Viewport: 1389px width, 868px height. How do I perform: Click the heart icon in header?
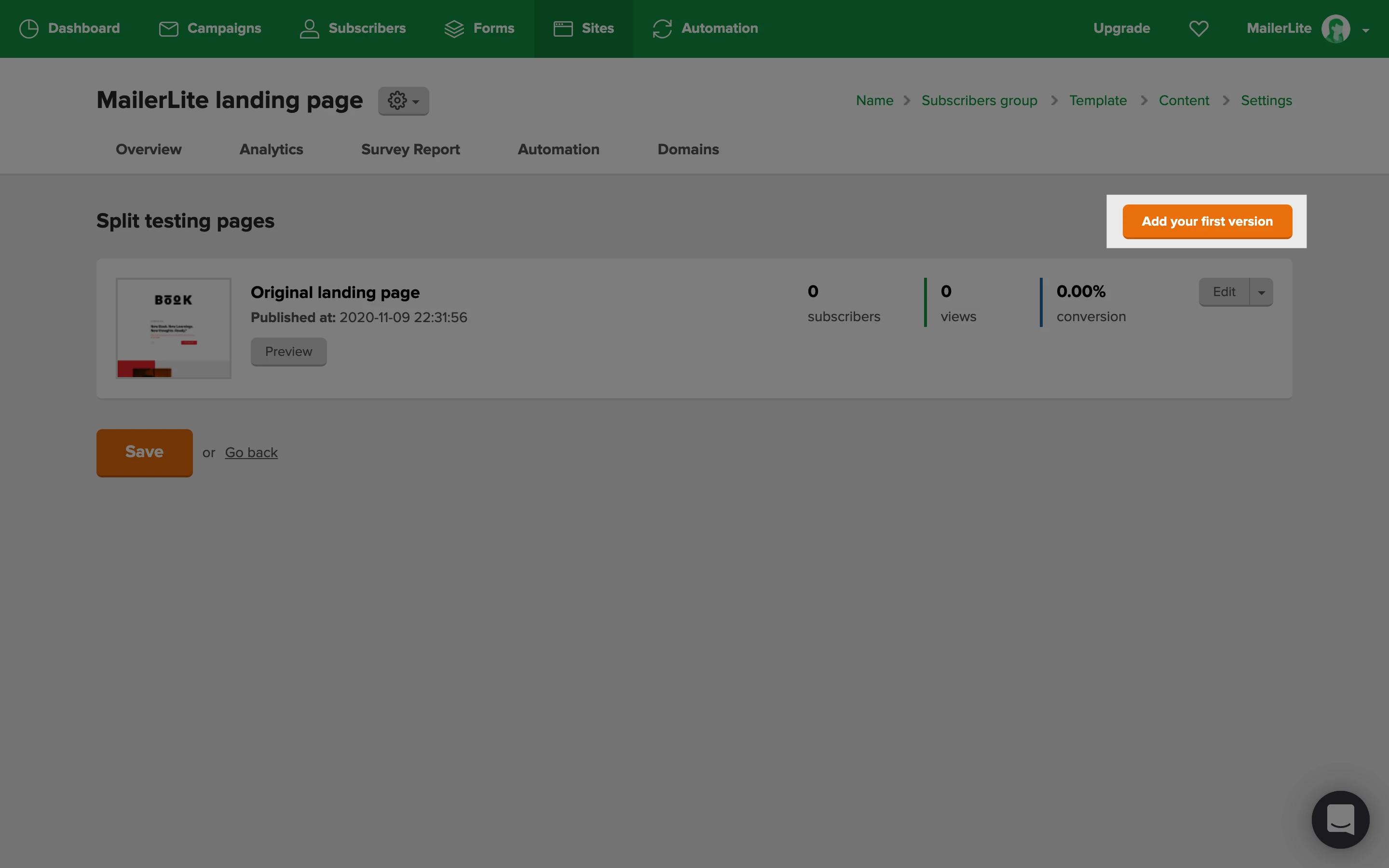click(1198, 28)
